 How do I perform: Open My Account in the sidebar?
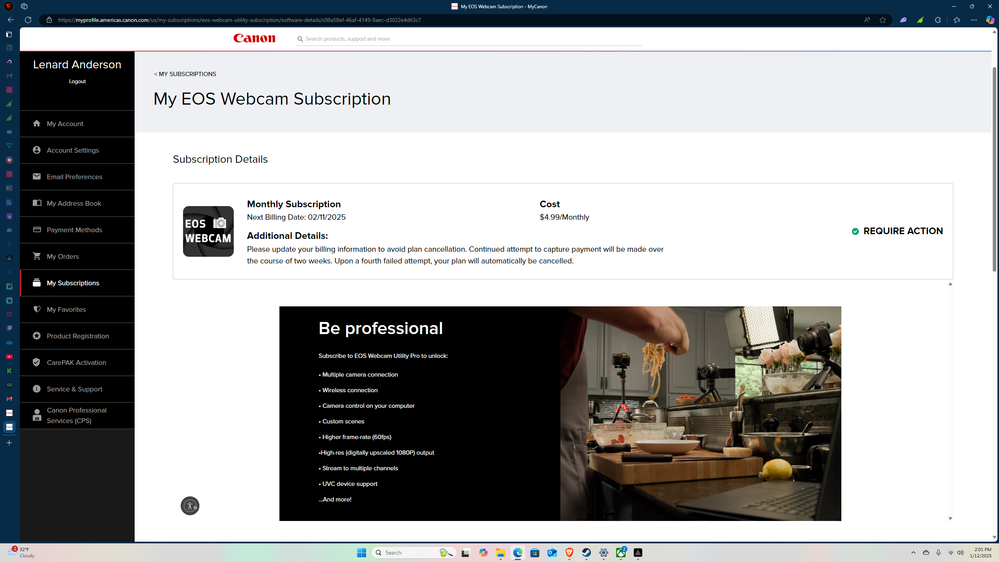coord(77,124)
